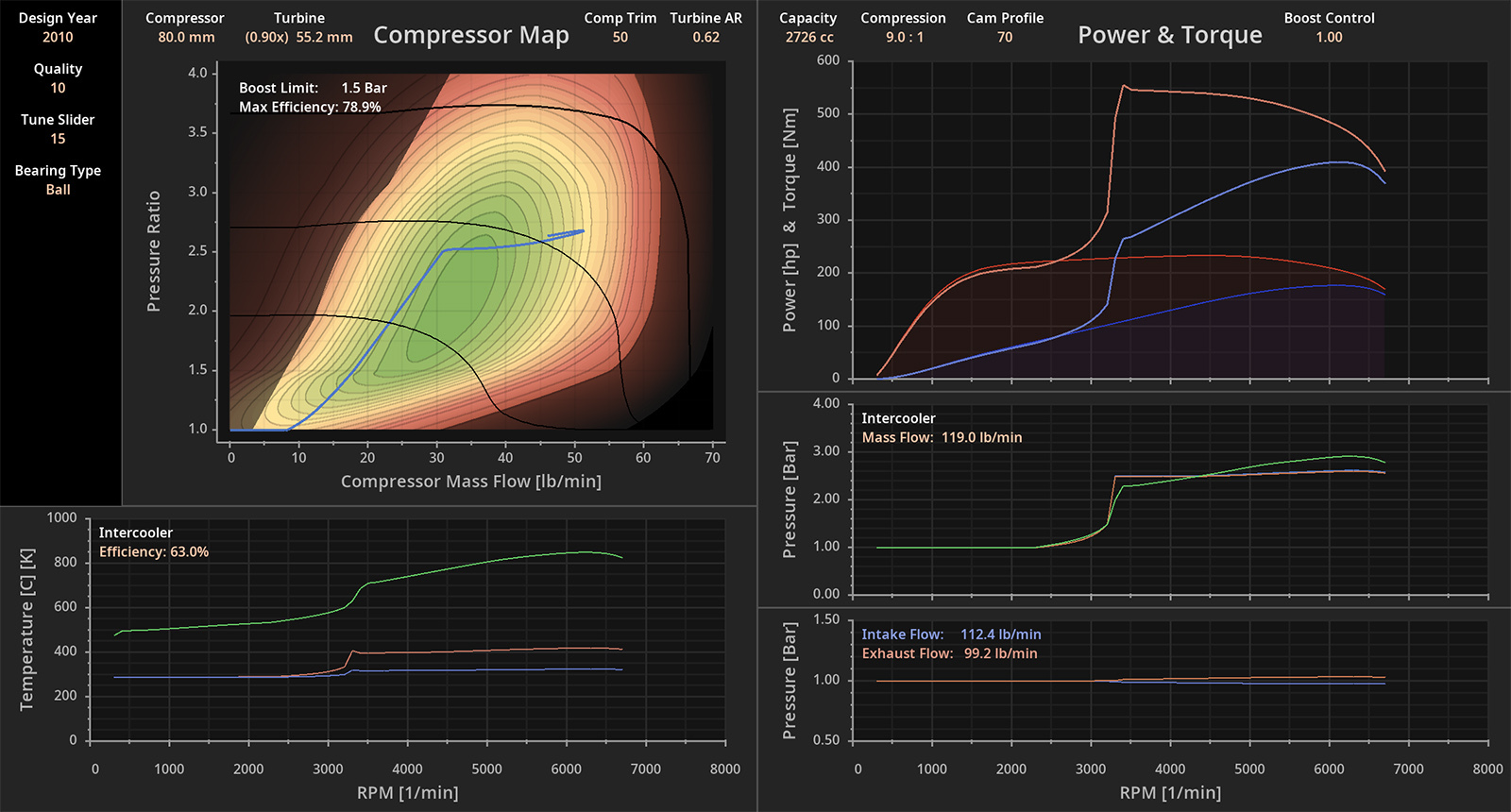Select the Ball bearing type value
1511x812 pixels.
click(58, 190)
